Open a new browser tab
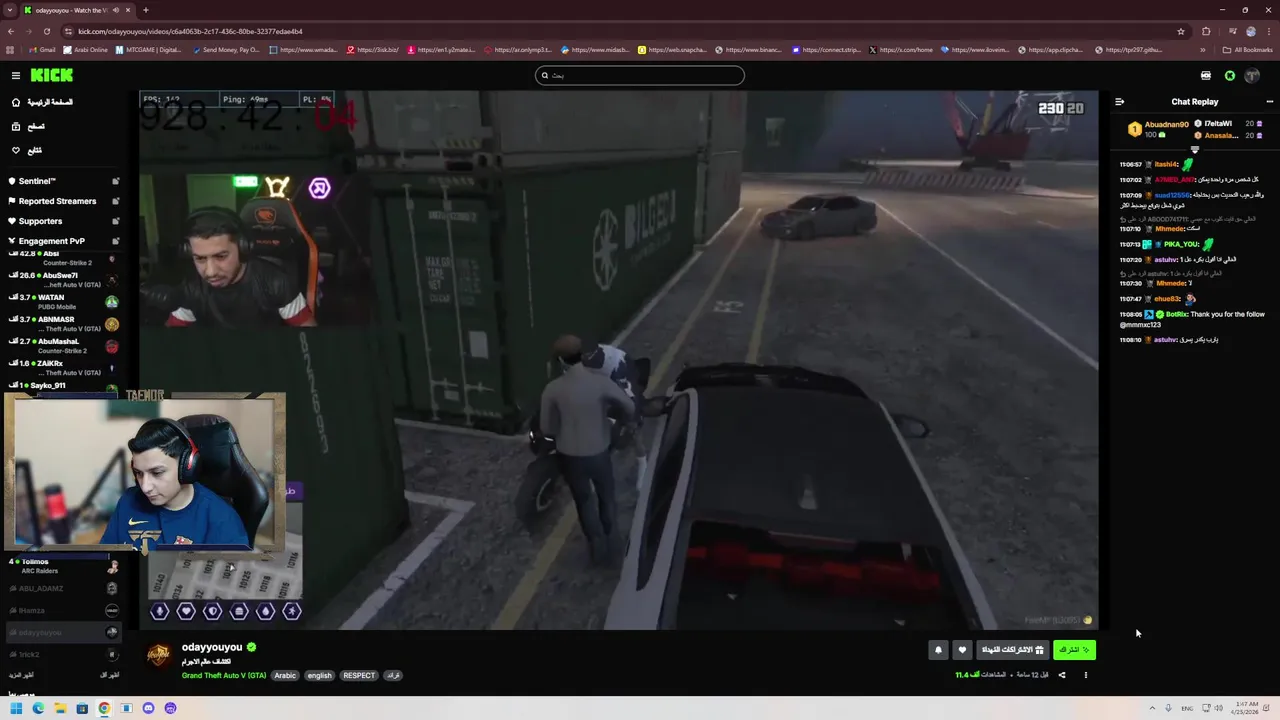This screenshot has height=720, width=1280. (x=146, y=10)
